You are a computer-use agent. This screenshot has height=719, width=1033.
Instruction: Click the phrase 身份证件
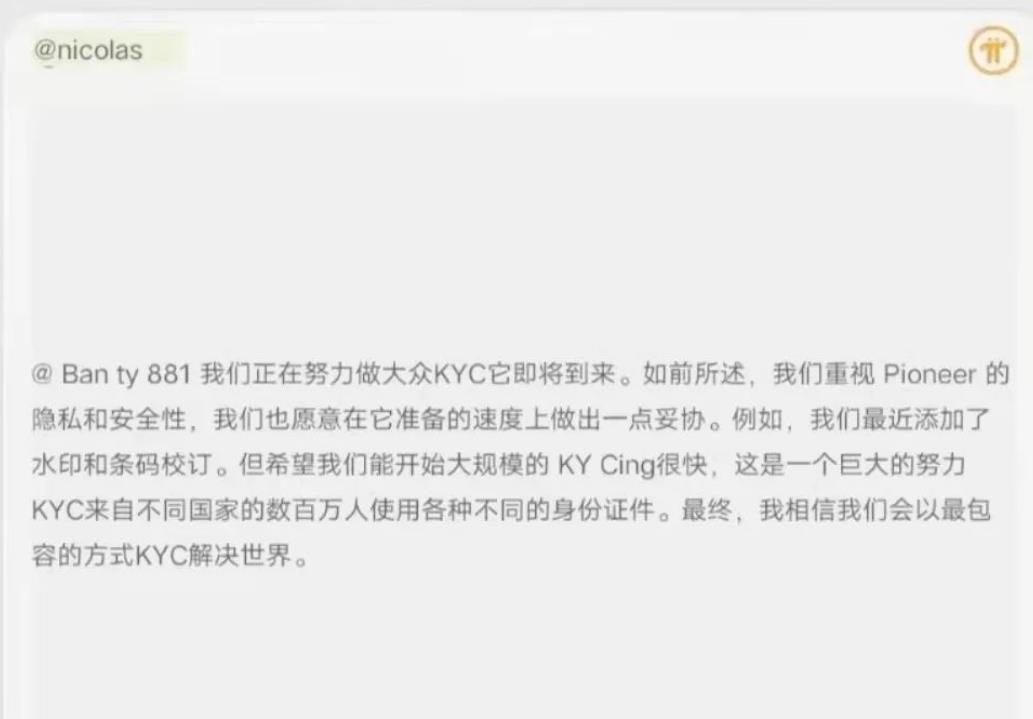pos(603,510)
